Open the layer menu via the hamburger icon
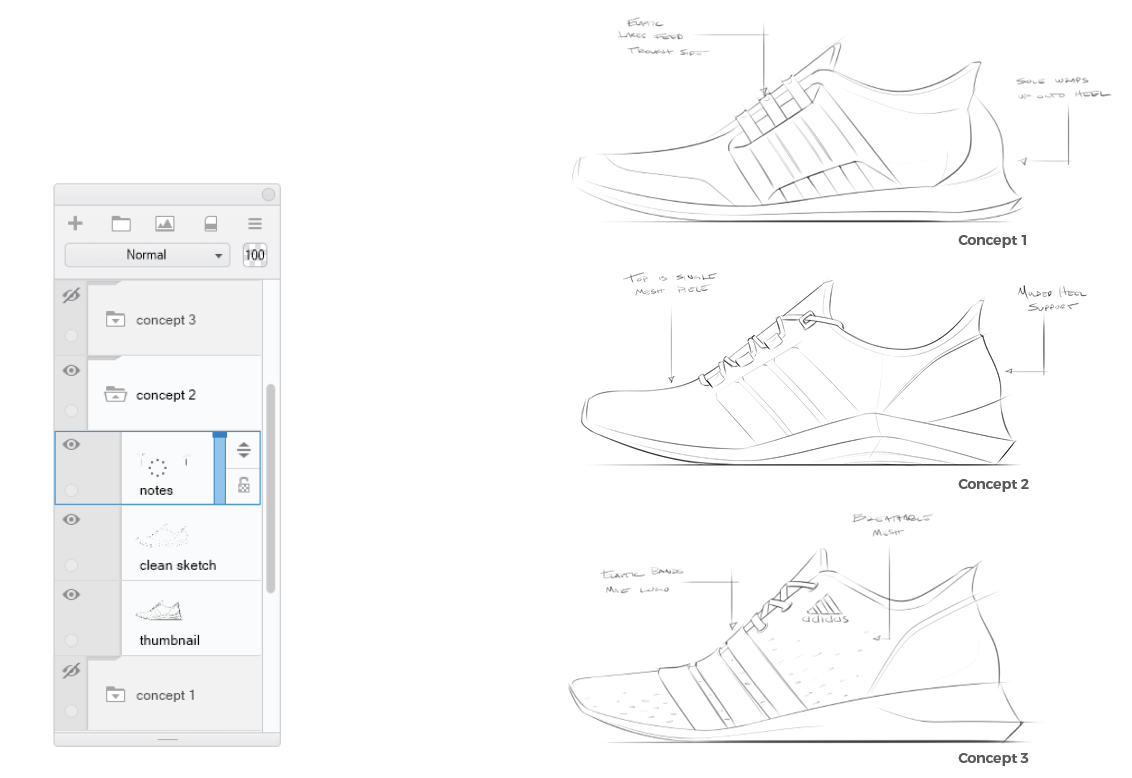This screenshot has height=778, width=1132. (x=254, y=223)
